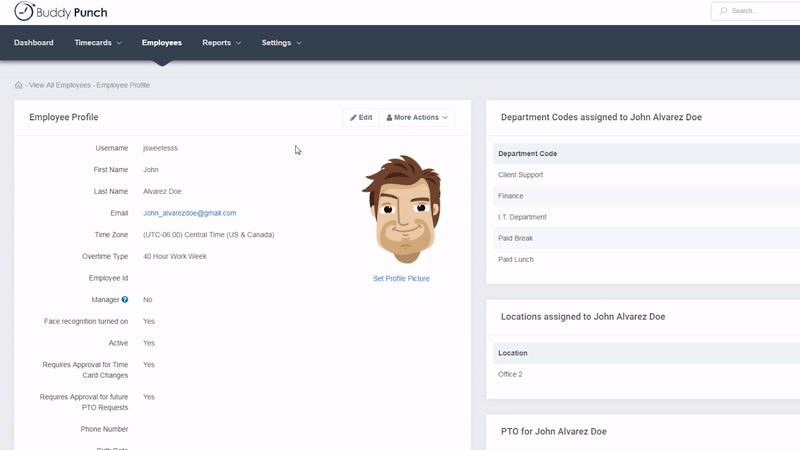
Task: Click the search magnifier icon
Action: [x=723, y=11]
